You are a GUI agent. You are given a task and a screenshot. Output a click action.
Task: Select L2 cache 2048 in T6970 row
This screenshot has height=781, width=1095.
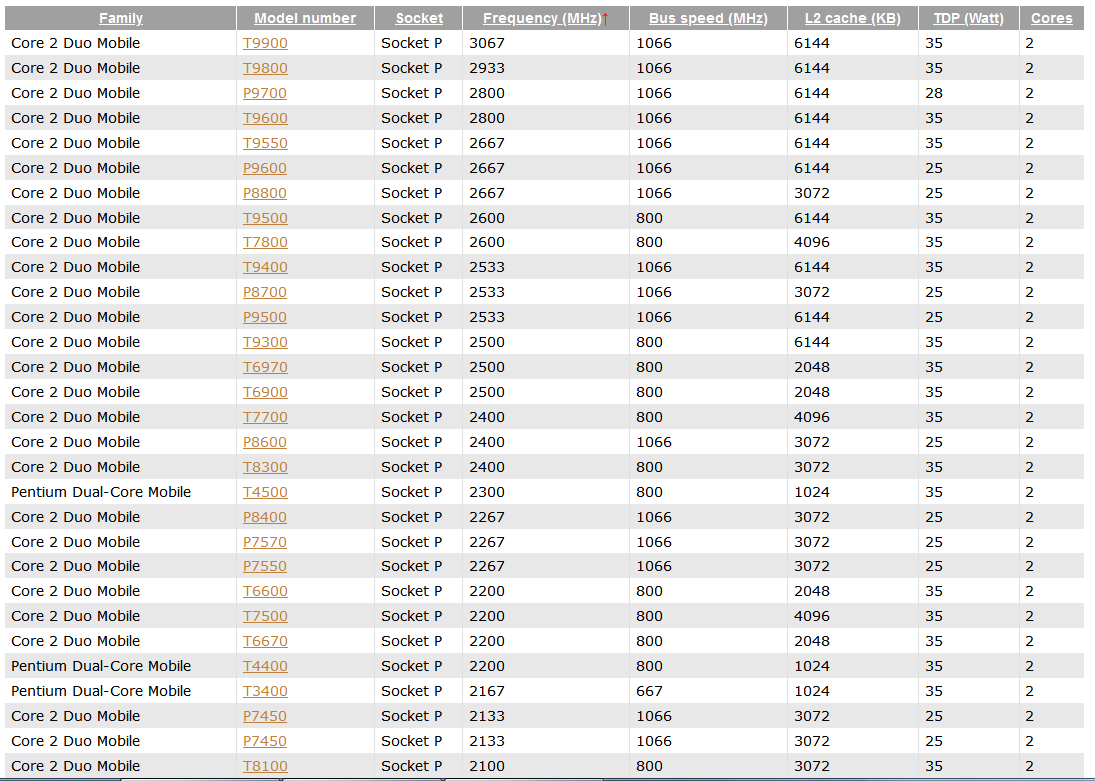click(811, 367)
